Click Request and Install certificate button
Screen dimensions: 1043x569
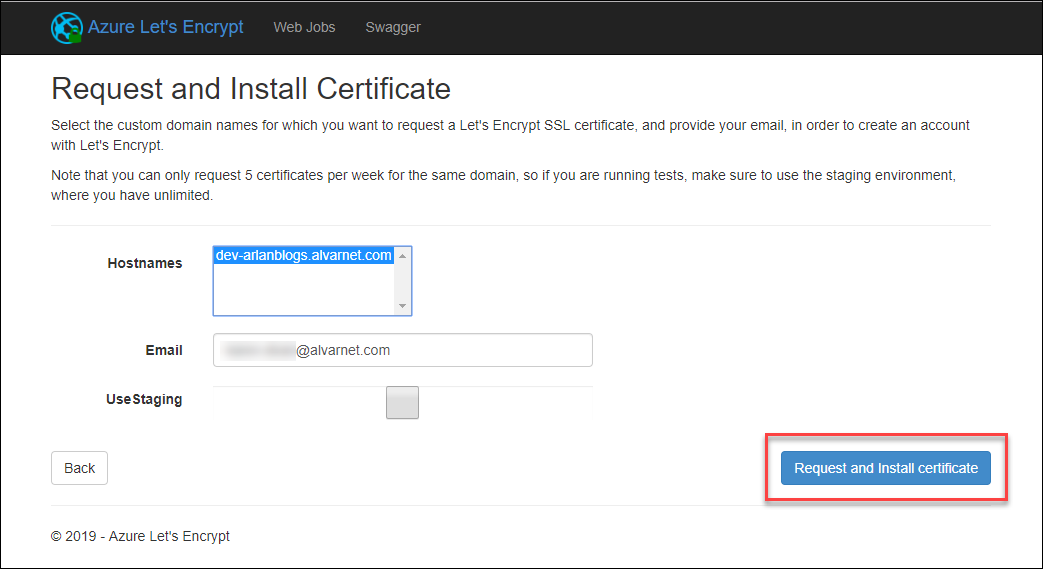(885, 468)
